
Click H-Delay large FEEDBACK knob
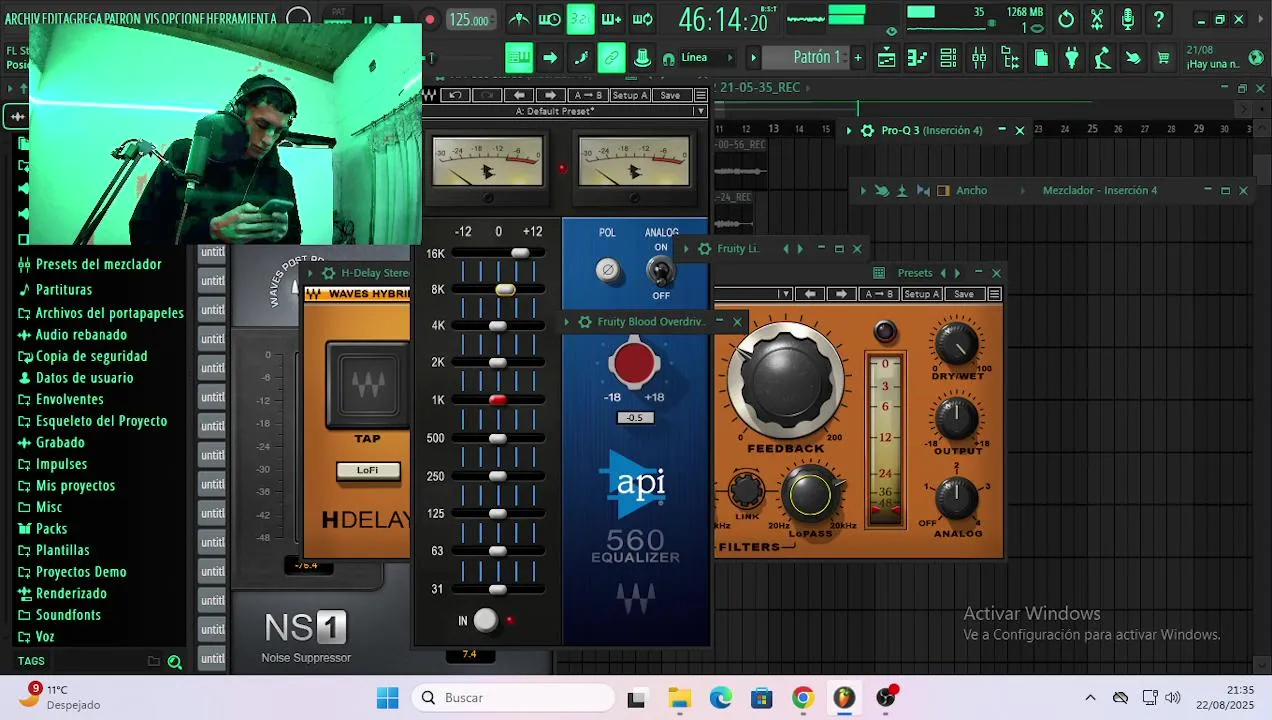[786, 378]
